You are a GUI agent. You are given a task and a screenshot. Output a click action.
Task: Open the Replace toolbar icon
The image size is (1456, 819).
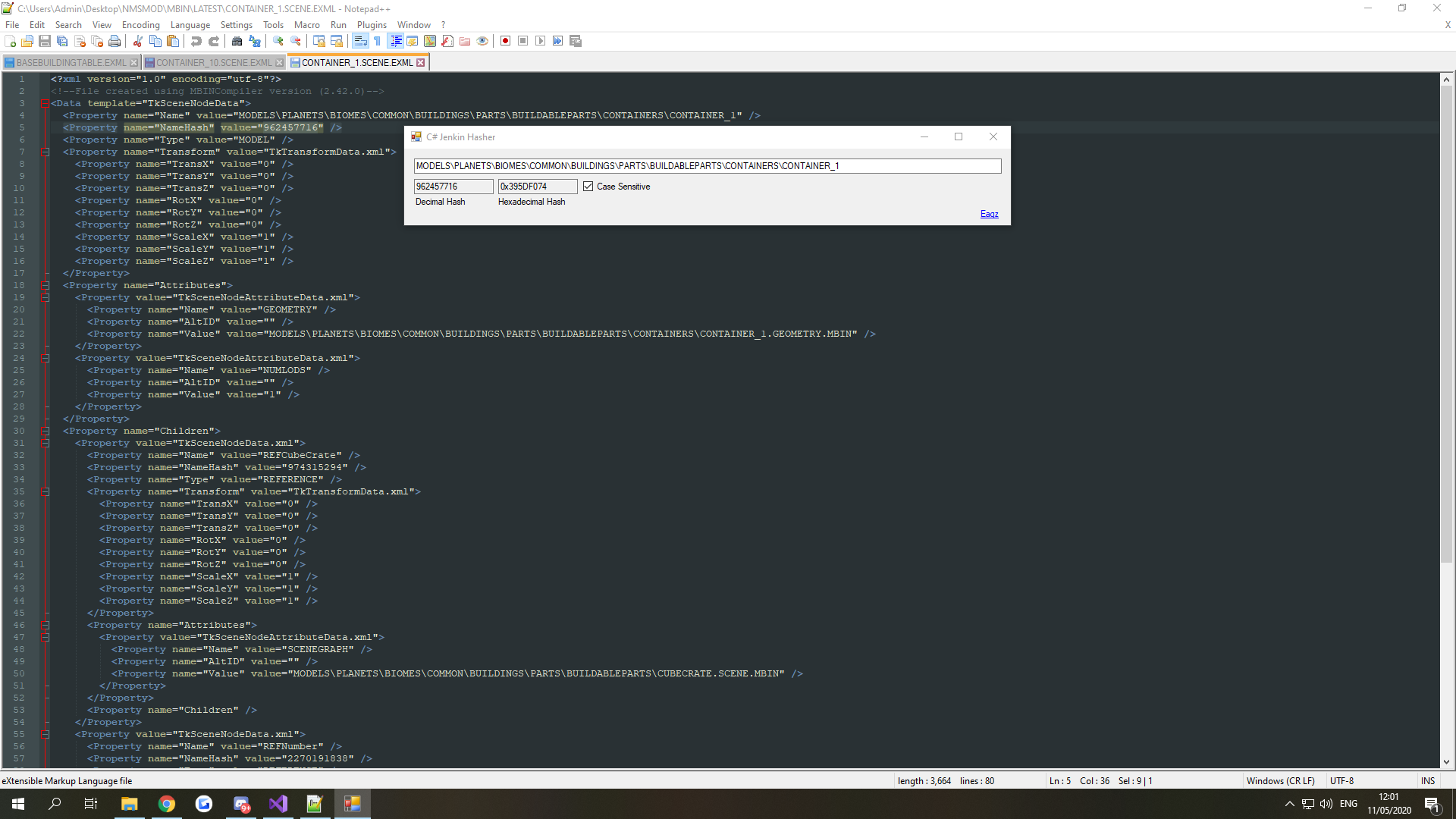pyautogui.click(x=255, y=41)
